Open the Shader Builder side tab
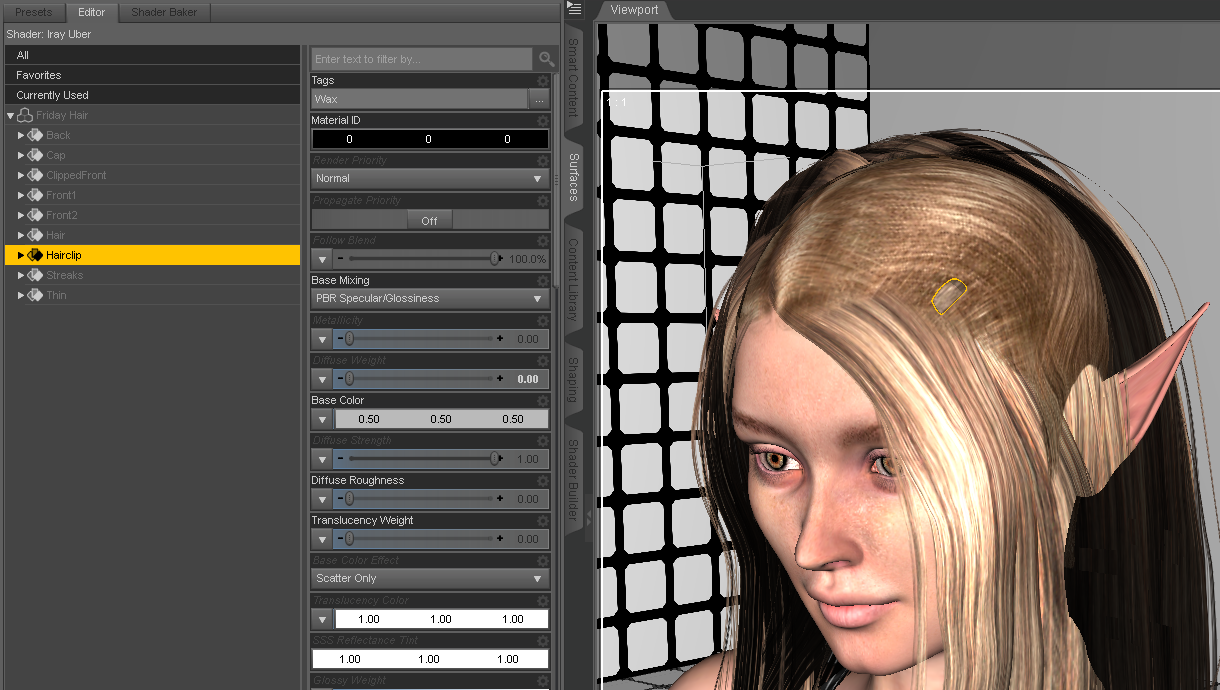The width and height of the screenshot is (1220, 690). 574,480
